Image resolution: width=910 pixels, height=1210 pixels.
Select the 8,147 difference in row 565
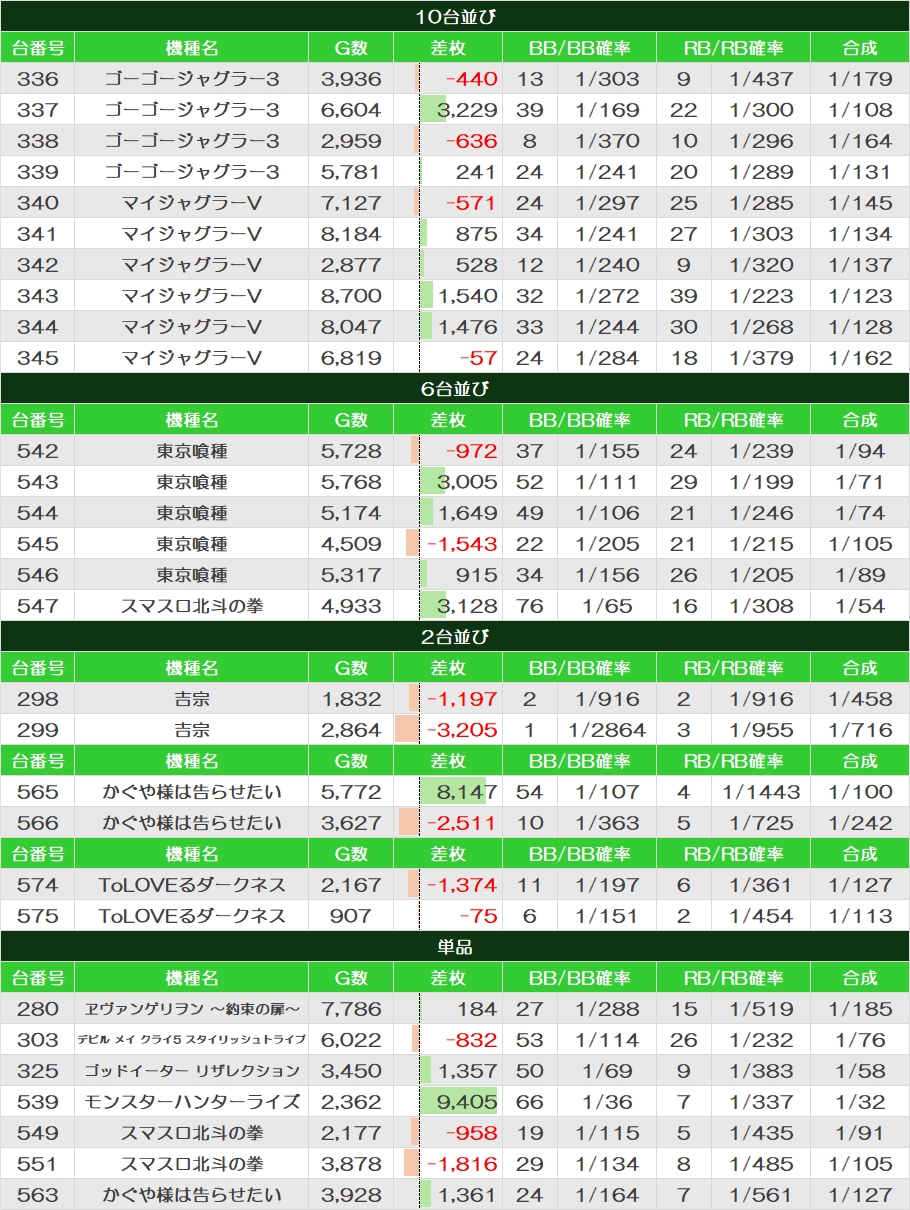click(x=467, y=792)
